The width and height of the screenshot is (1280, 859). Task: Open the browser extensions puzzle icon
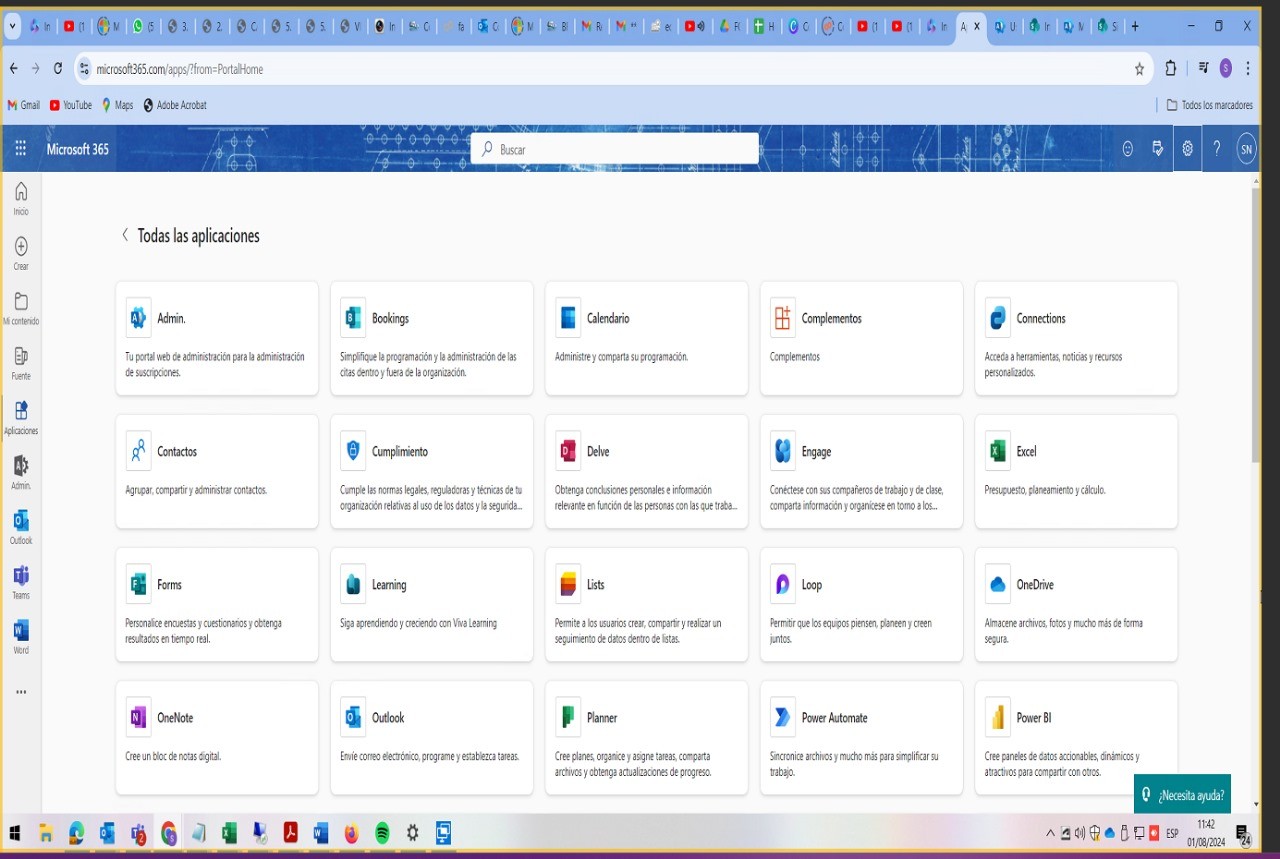1171,69
